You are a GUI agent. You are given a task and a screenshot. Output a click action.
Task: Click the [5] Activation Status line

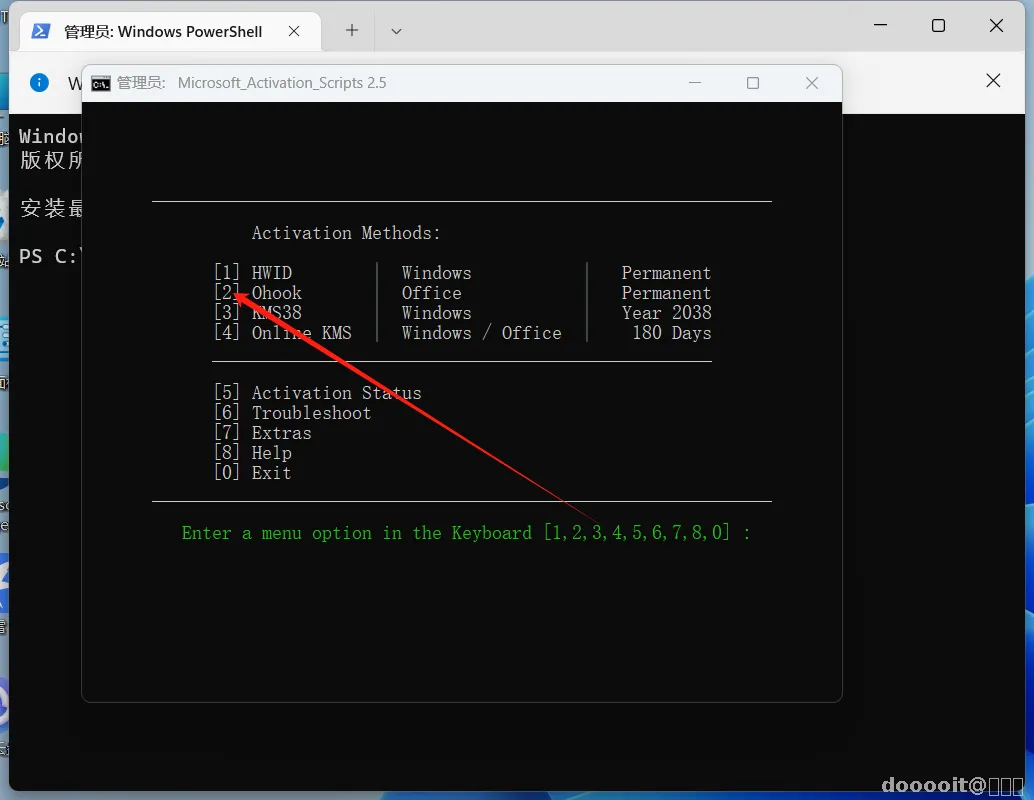tap(318, 393)
